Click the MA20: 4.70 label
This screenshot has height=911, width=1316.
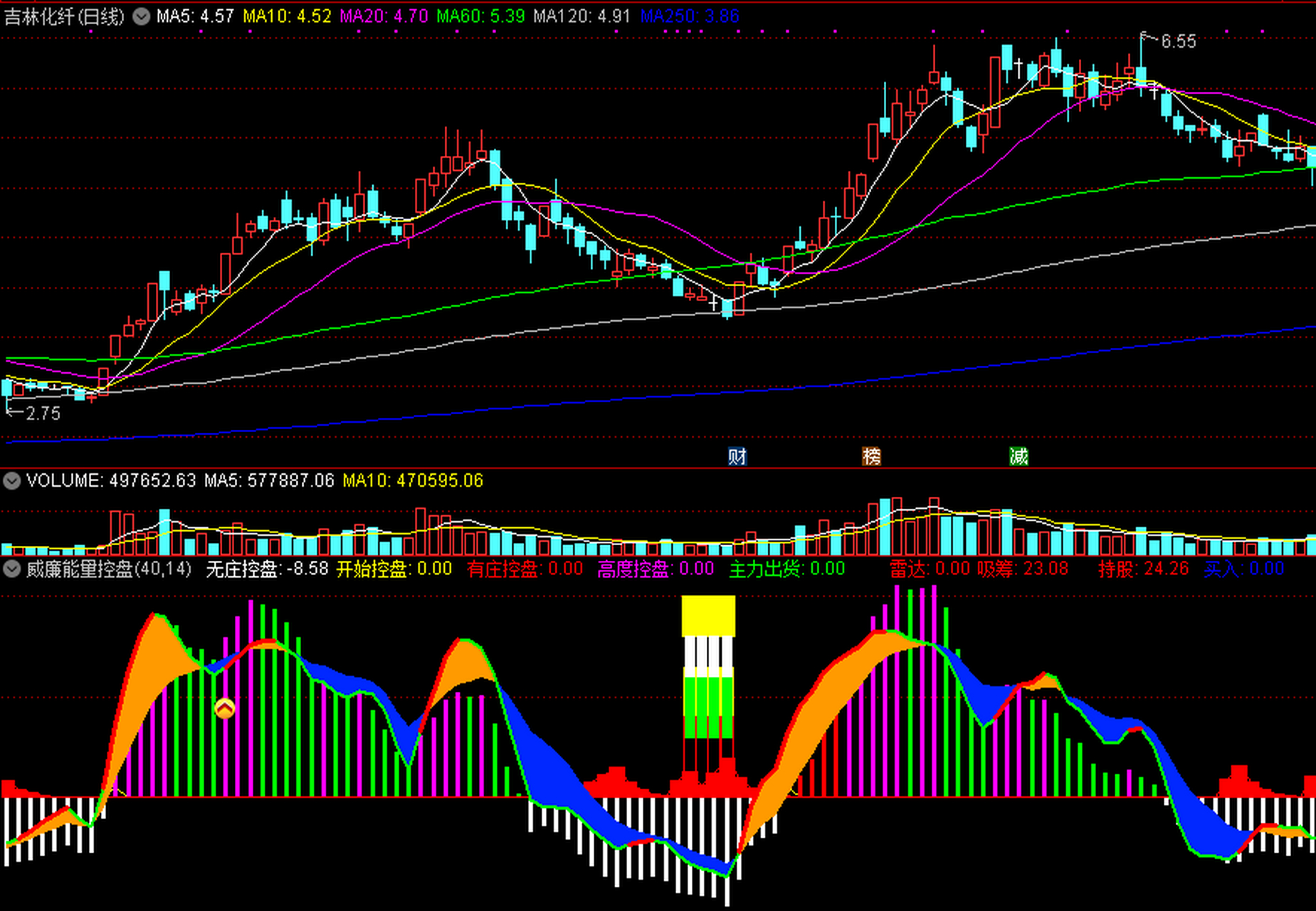[384, 16]
